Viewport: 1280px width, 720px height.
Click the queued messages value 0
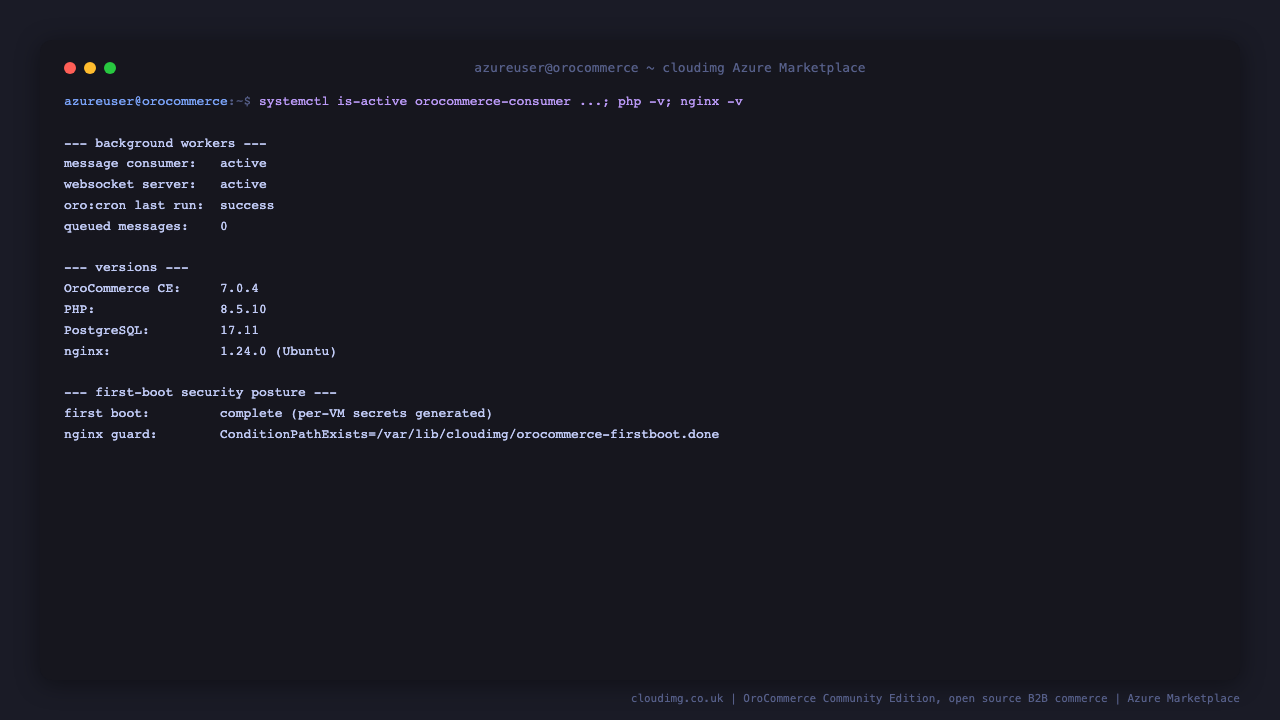[224, 227]
